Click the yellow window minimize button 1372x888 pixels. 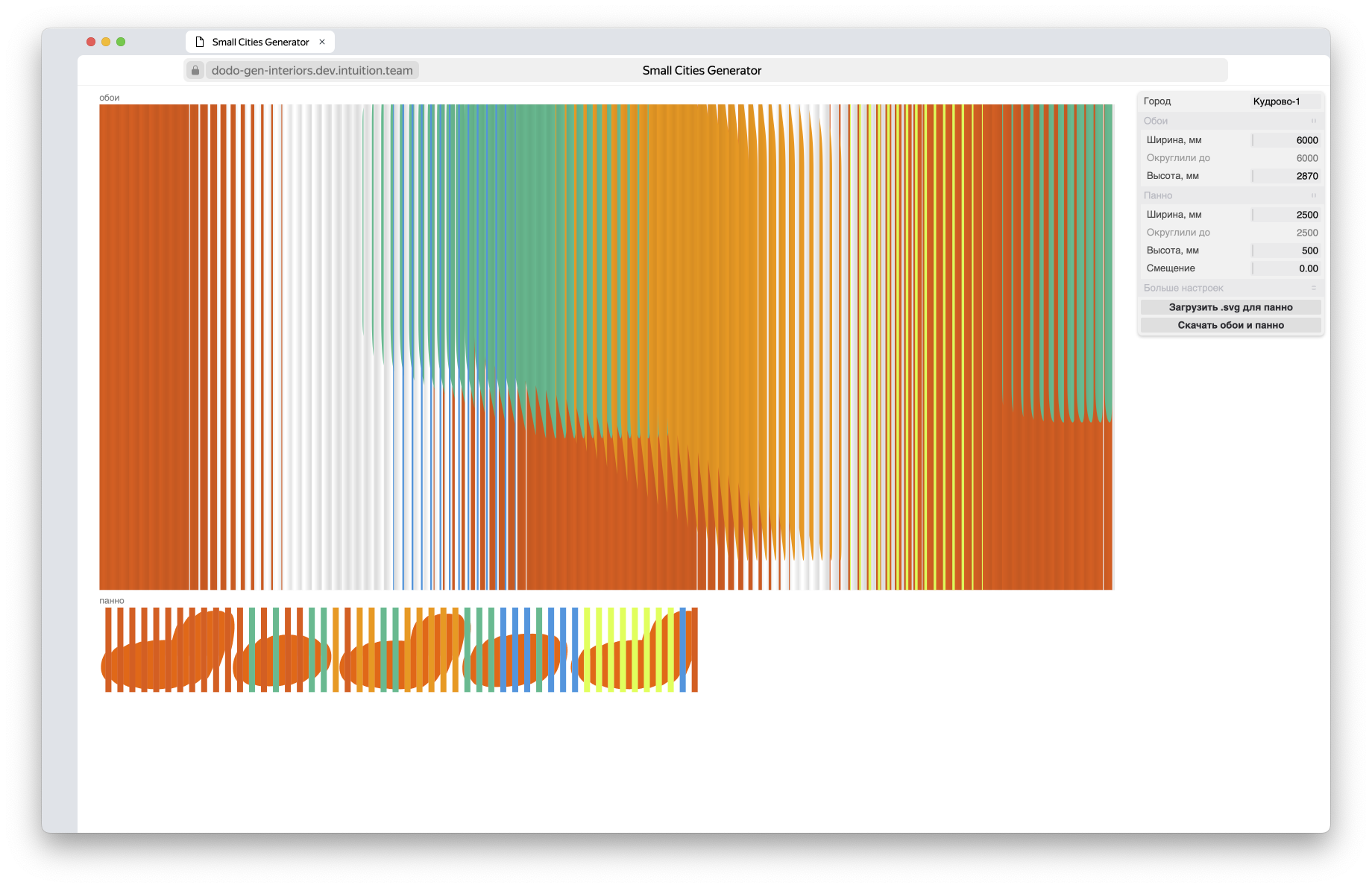tap(106, 42)
